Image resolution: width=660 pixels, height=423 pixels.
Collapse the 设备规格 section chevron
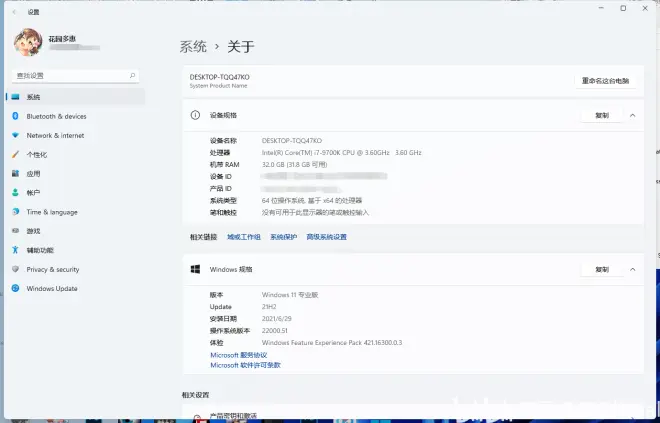click(x=633, y=115)
